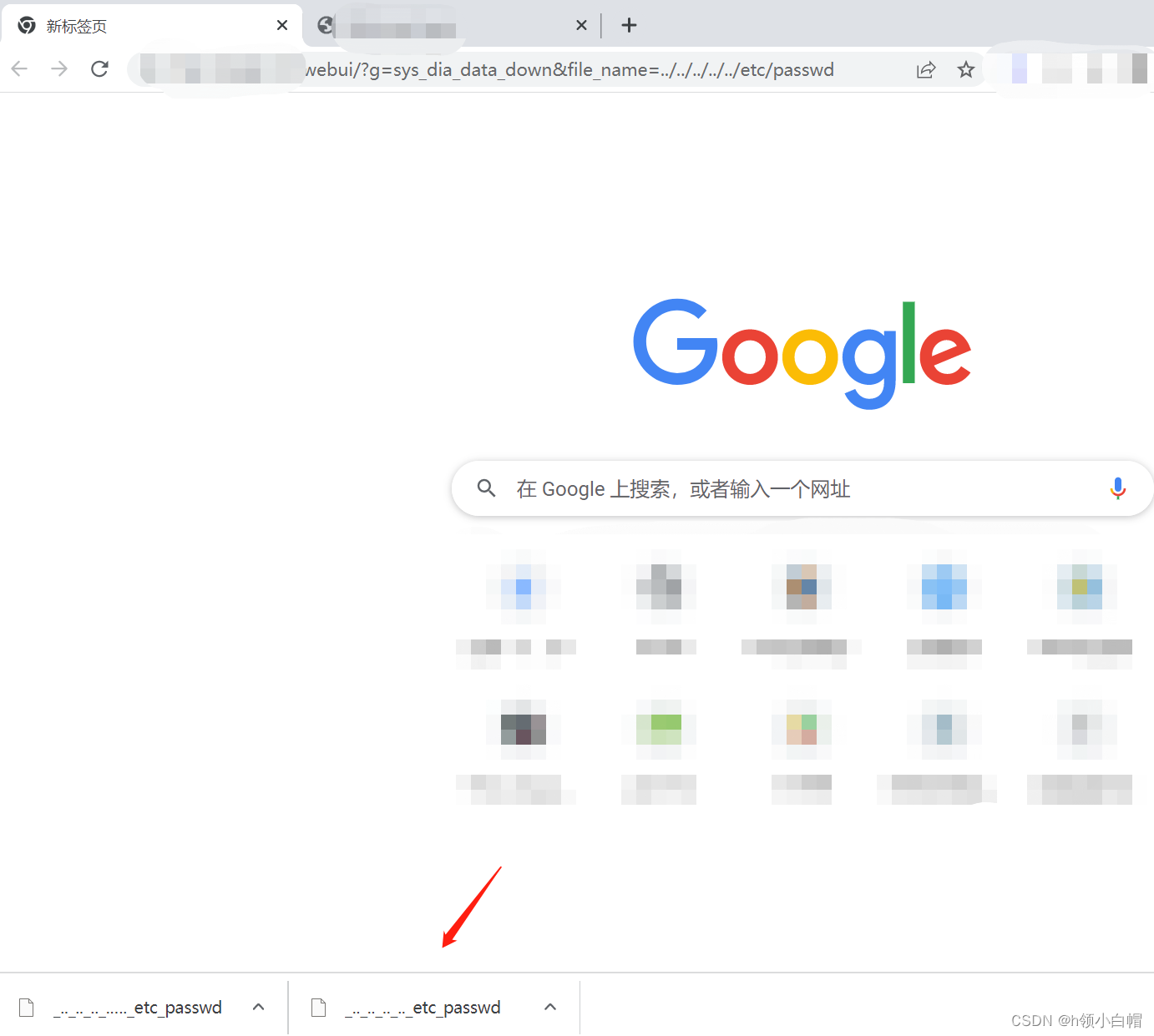
Task: Expand options menu for second downloaded file
Action: (550, 1007)
